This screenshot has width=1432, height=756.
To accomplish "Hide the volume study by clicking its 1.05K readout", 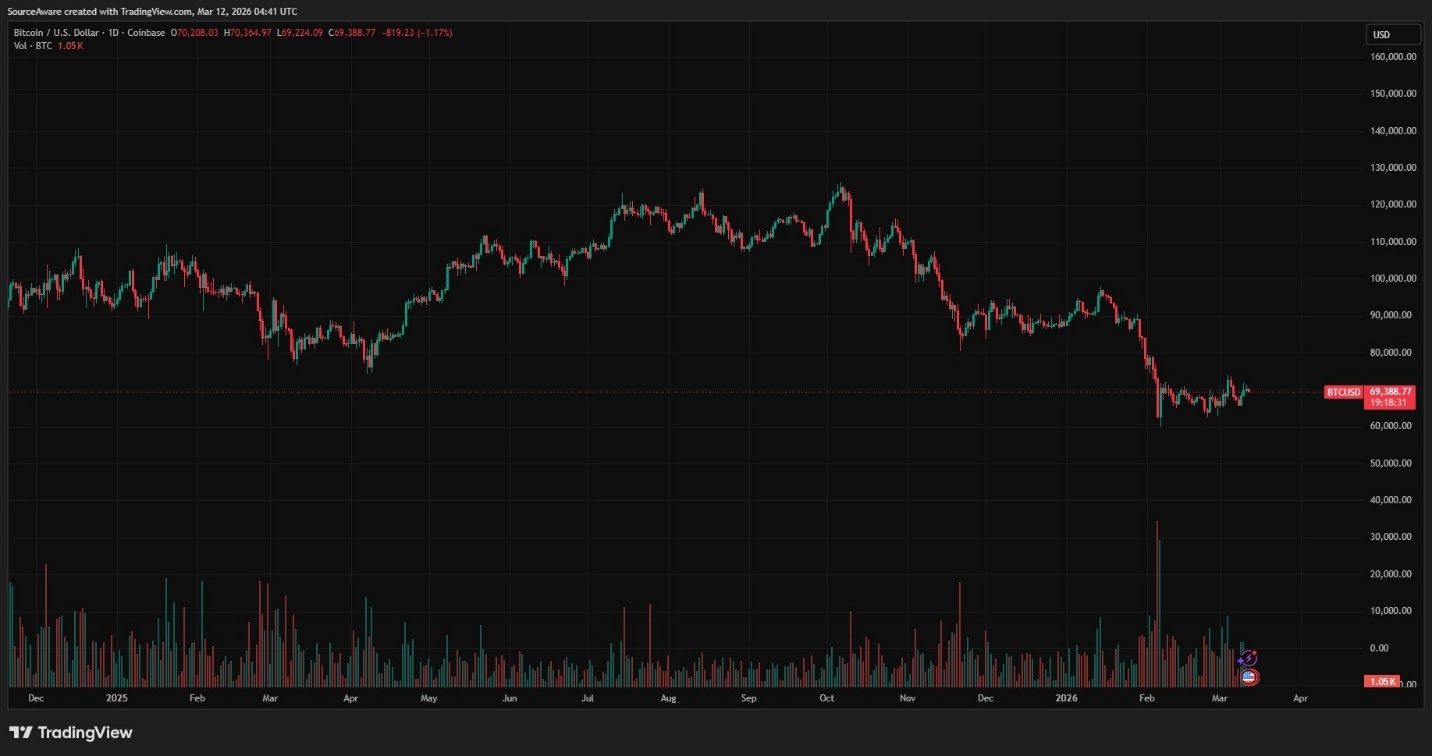I will 70,45.
